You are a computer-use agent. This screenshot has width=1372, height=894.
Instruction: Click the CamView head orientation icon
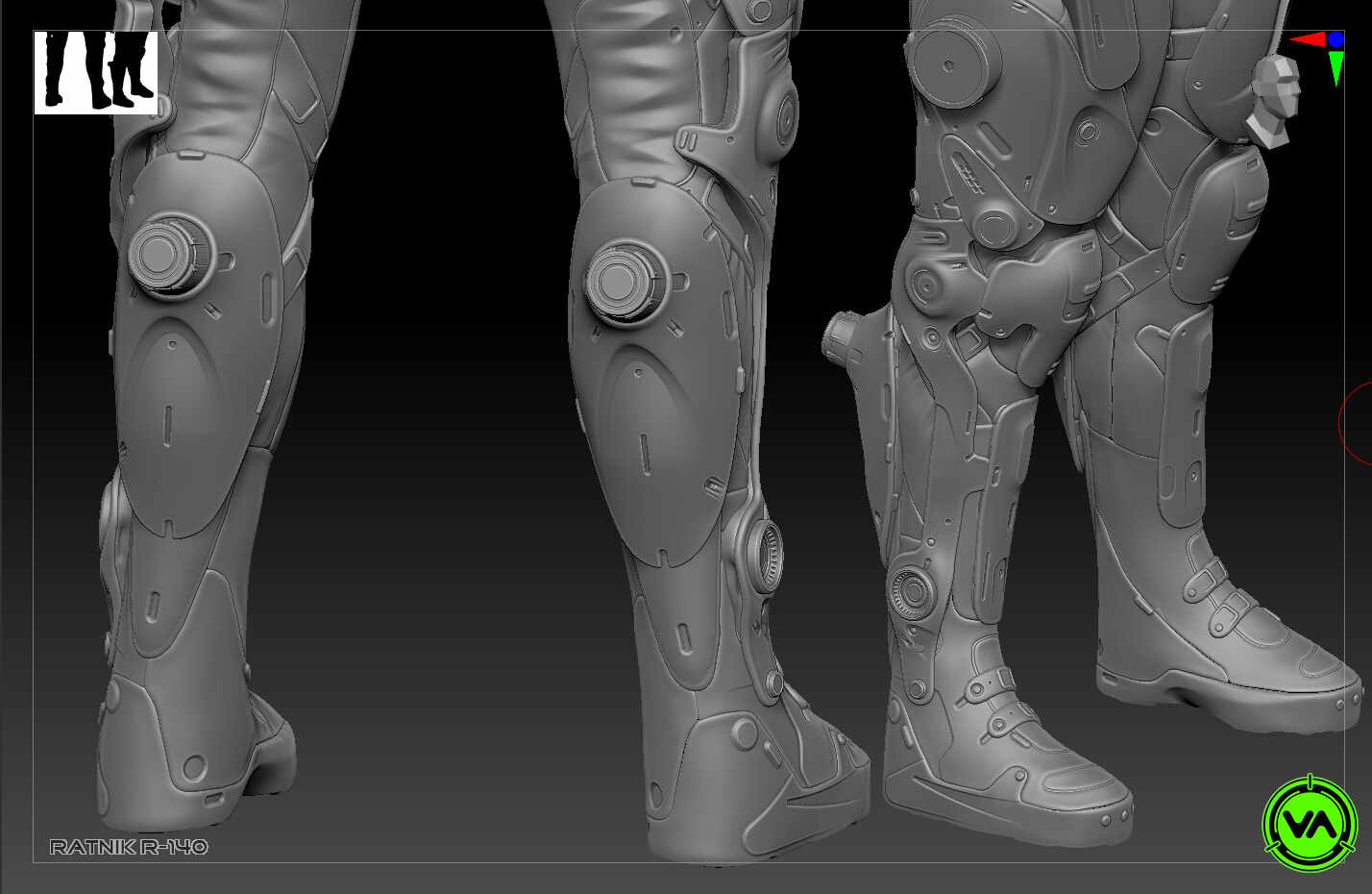(1274, 100)
